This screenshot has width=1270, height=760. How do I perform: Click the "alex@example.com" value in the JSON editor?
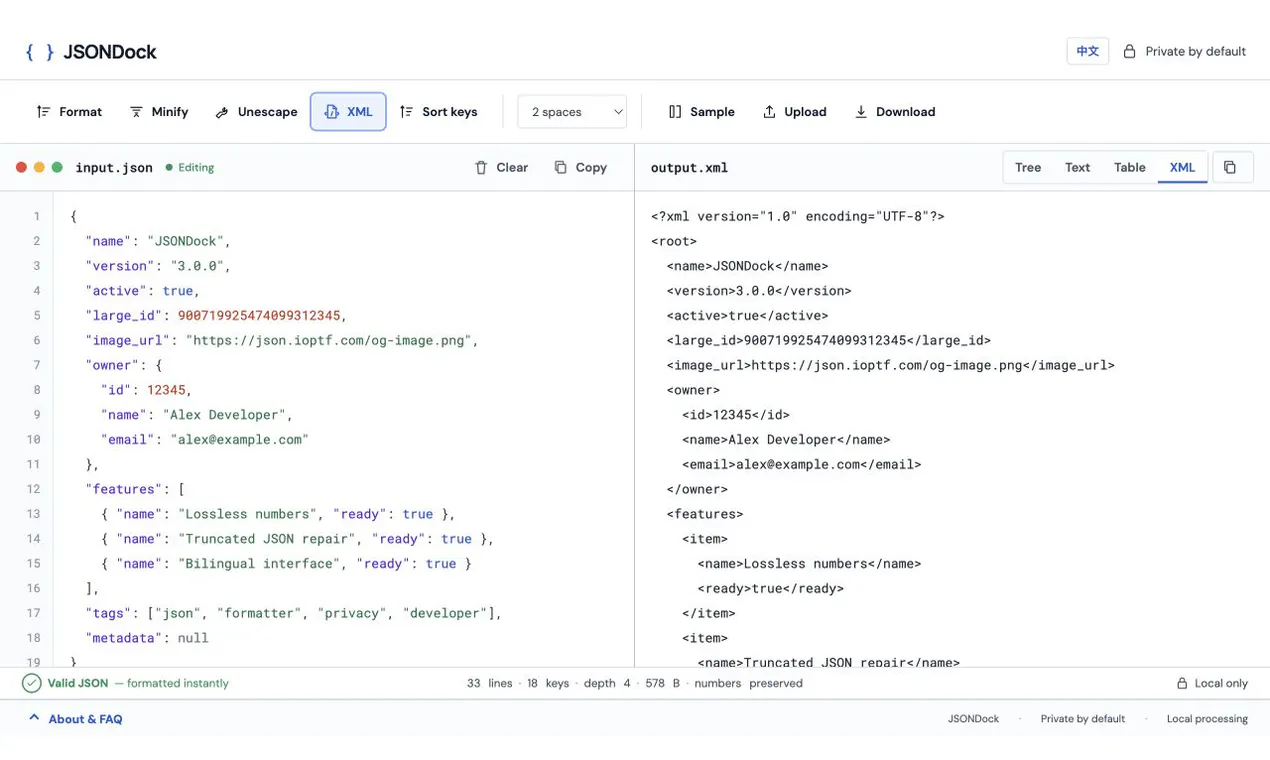click(x=240, y=439)
